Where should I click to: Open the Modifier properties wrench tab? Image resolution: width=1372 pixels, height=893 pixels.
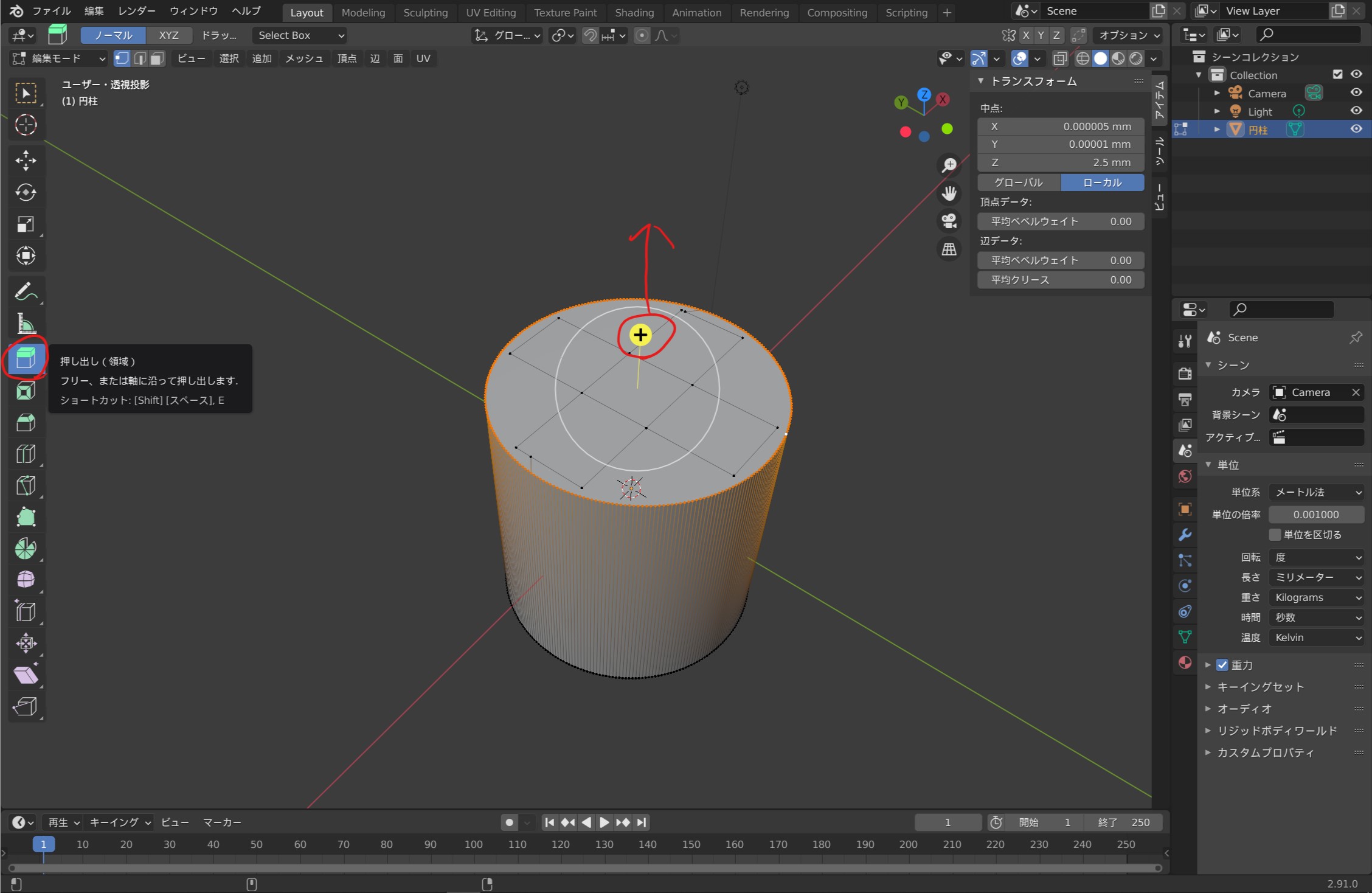coord(1185,535)
